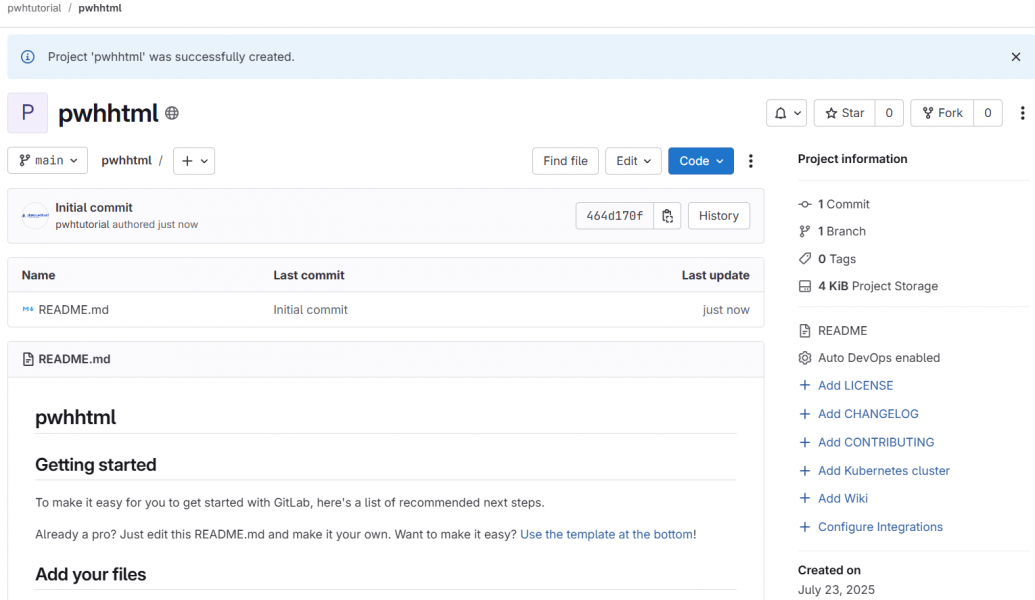Open Use the template at the bottom link

[x=607, y=534]
